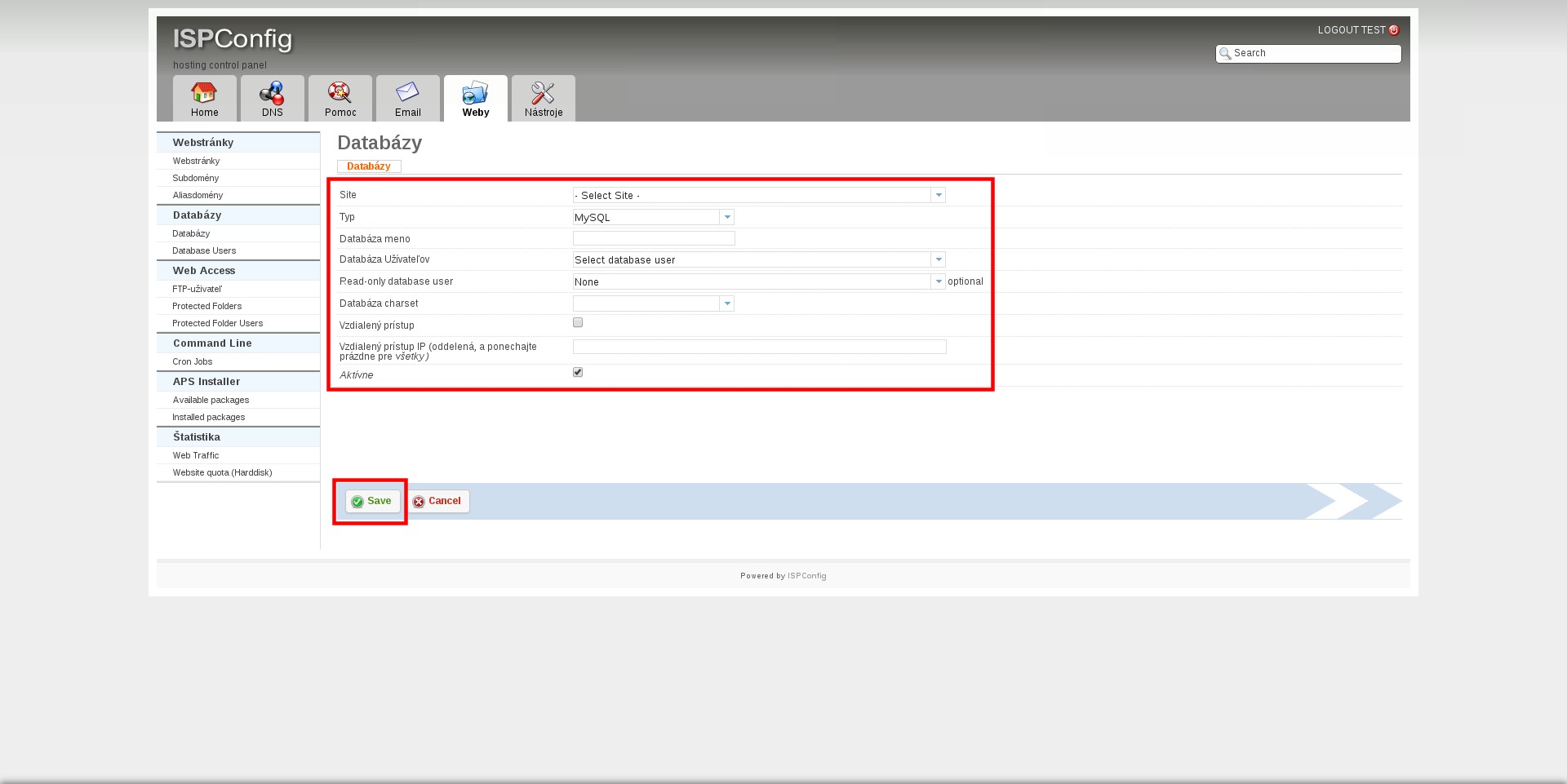Select the Nástroje tools icon

point(543,92)
